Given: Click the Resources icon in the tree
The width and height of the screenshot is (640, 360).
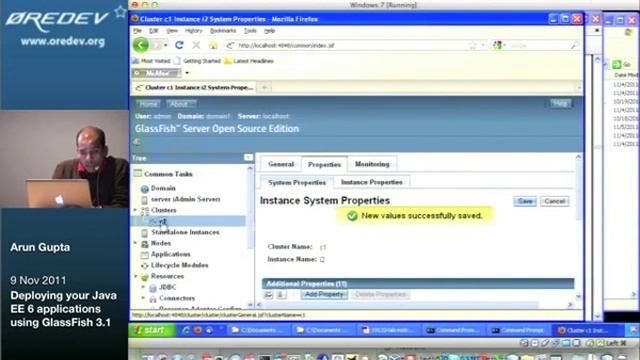Looking at the screenshot, I should click(144, 277).
